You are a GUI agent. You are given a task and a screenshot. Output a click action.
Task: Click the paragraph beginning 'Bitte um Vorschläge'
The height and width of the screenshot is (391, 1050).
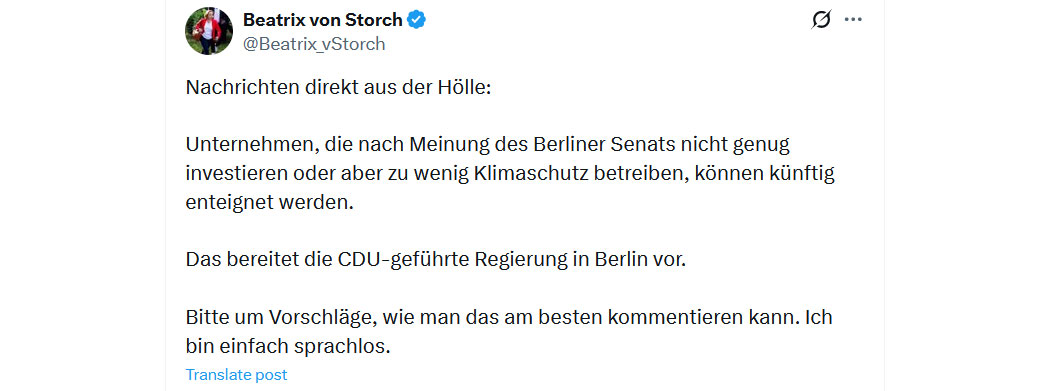click(x=509, y=331)
